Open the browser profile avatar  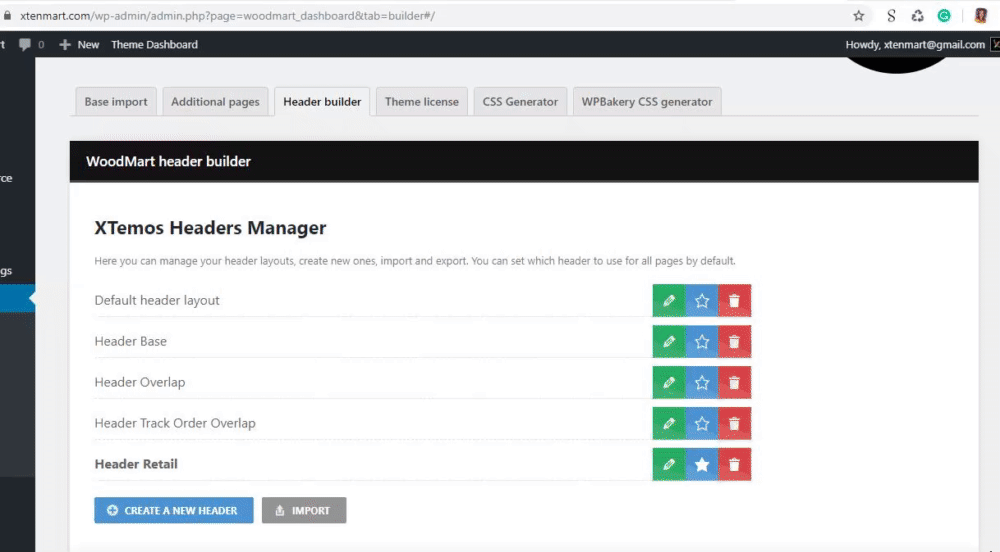(981, 16)
